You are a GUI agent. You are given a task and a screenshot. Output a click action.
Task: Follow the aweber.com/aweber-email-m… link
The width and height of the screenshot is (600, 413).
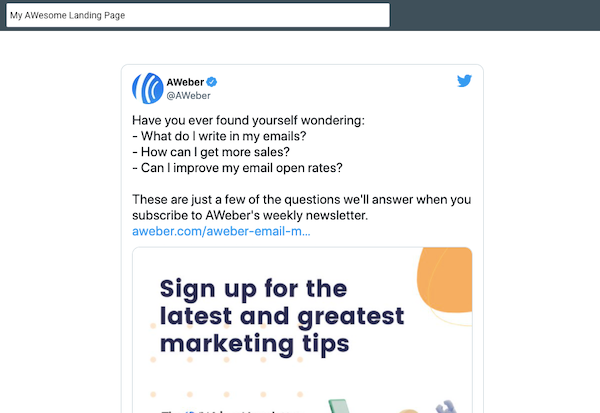click(221, 232)
